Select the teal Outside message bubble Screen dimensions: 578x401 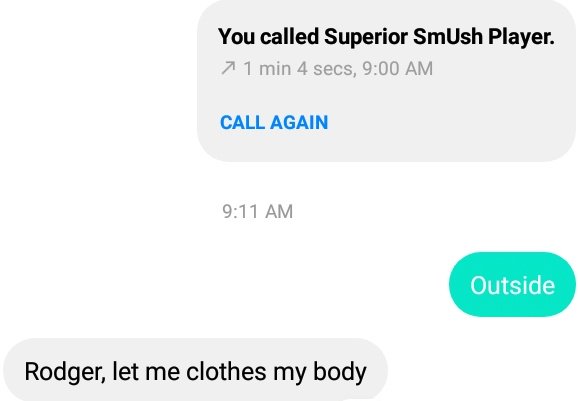(x=512, y=285)
